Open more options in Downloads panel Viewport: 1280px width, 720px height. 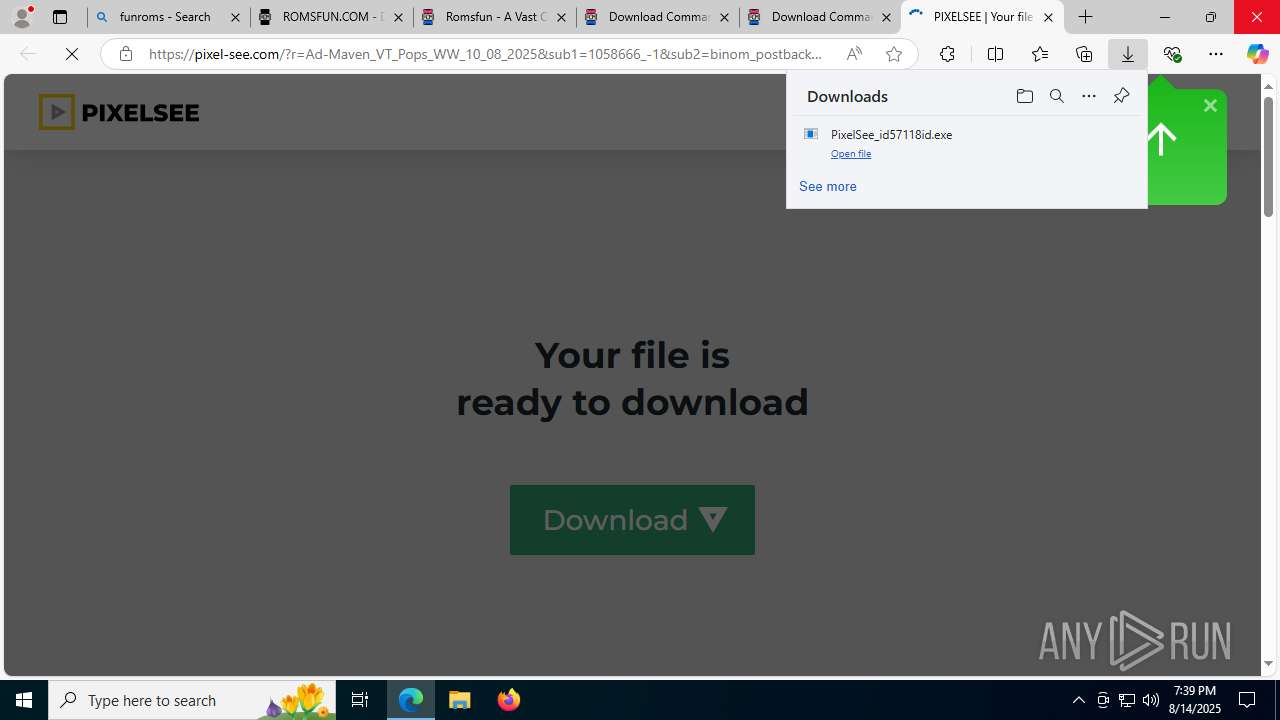click(x=1088, y=96)
